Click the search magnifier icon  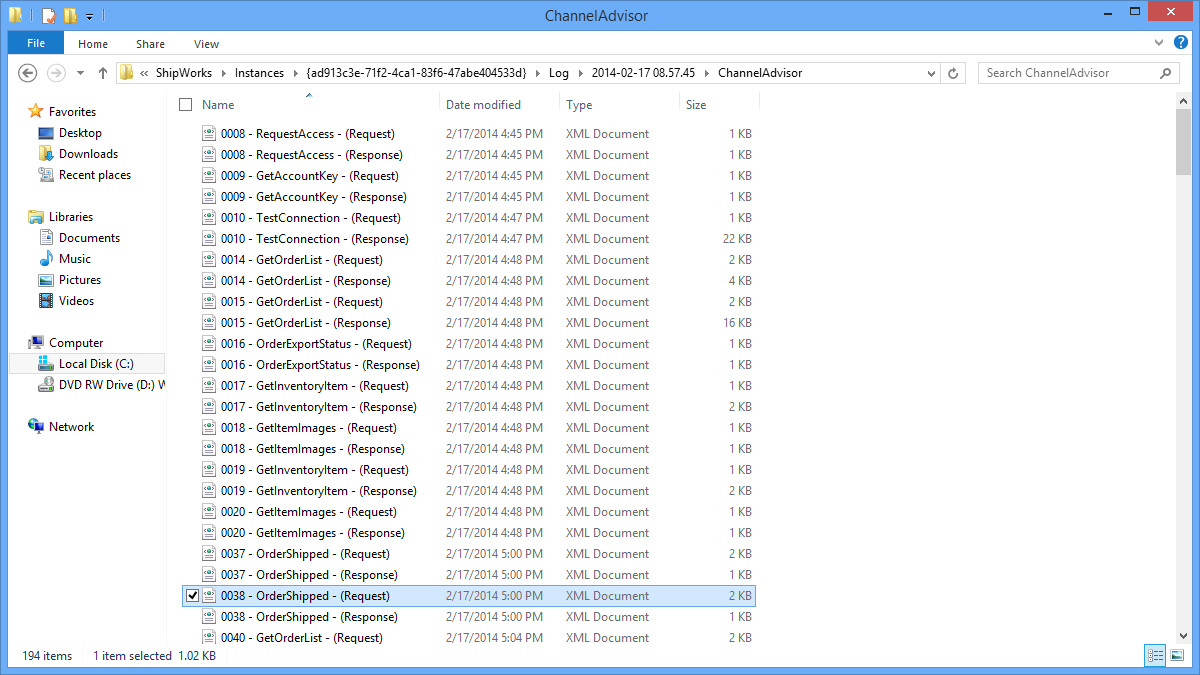1165,73
